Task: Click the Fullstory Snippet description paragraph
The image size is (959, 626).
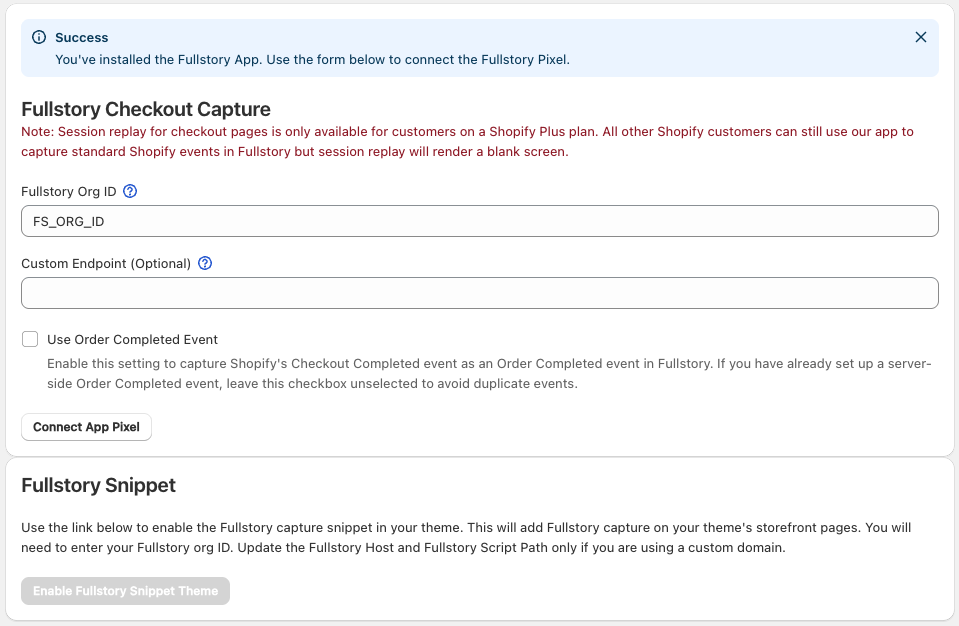Action: [466, 537]
